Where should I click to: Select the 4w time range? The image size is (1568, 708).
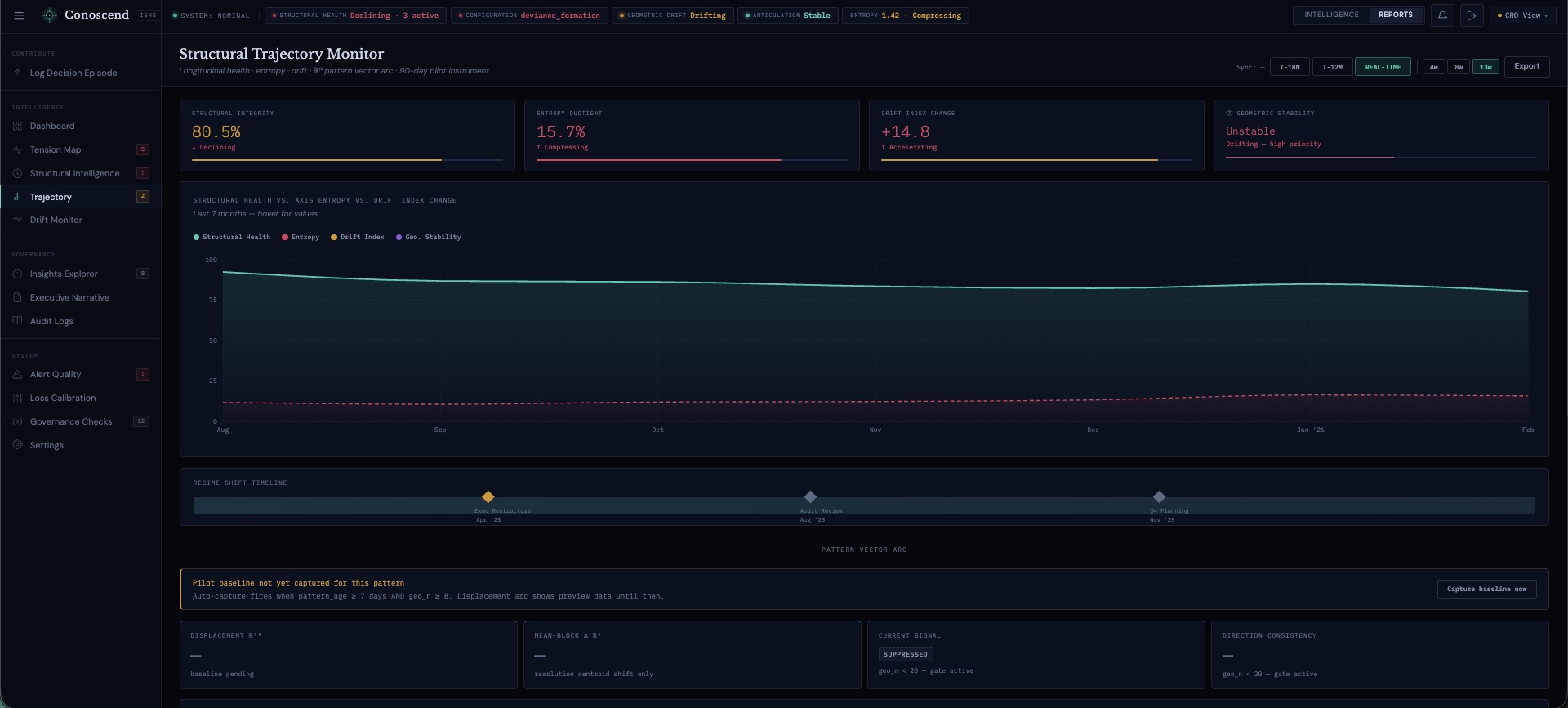(x=1433, y=67)
